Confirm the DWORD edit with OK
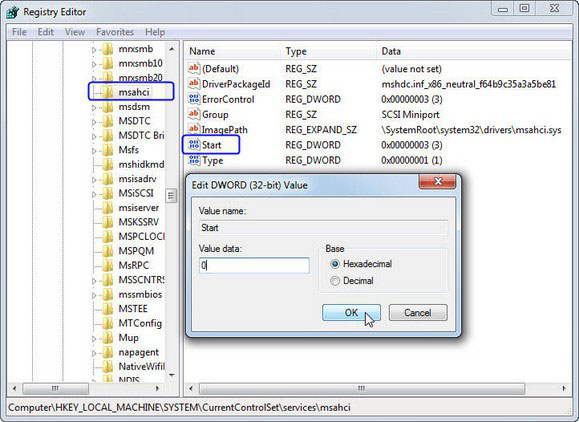The height and width of the screenshot is (422, 579). [351, 313]
